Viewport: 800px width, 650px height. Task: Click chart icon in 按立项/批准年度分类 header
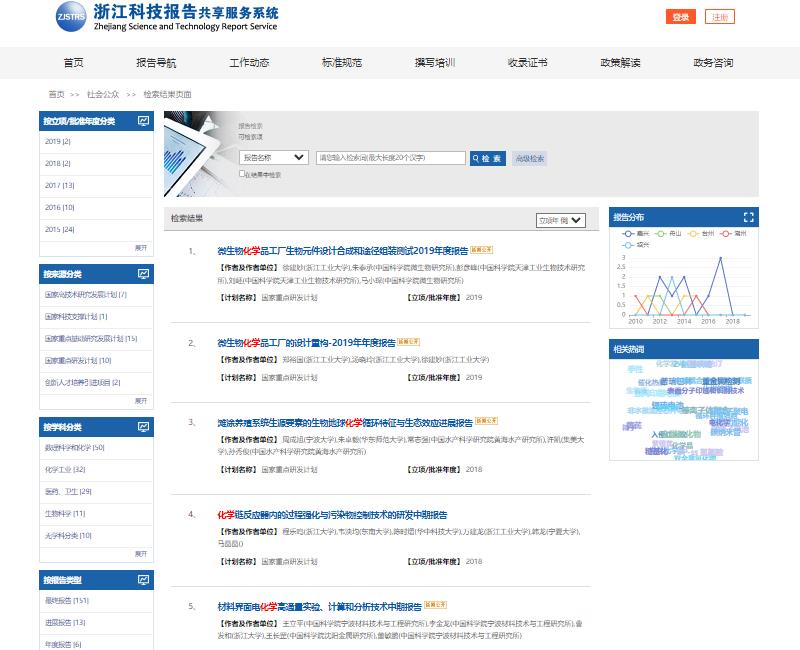tap(144, 121)
